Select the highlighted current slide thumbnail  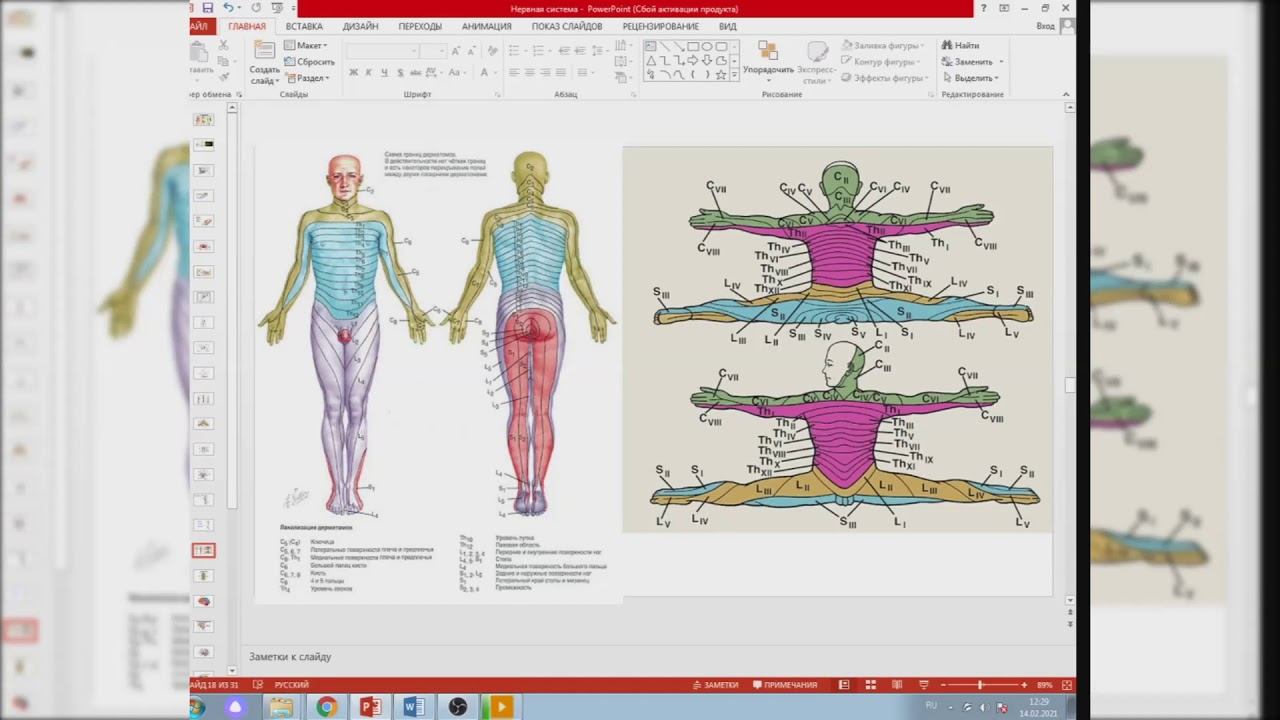[204, 550]
